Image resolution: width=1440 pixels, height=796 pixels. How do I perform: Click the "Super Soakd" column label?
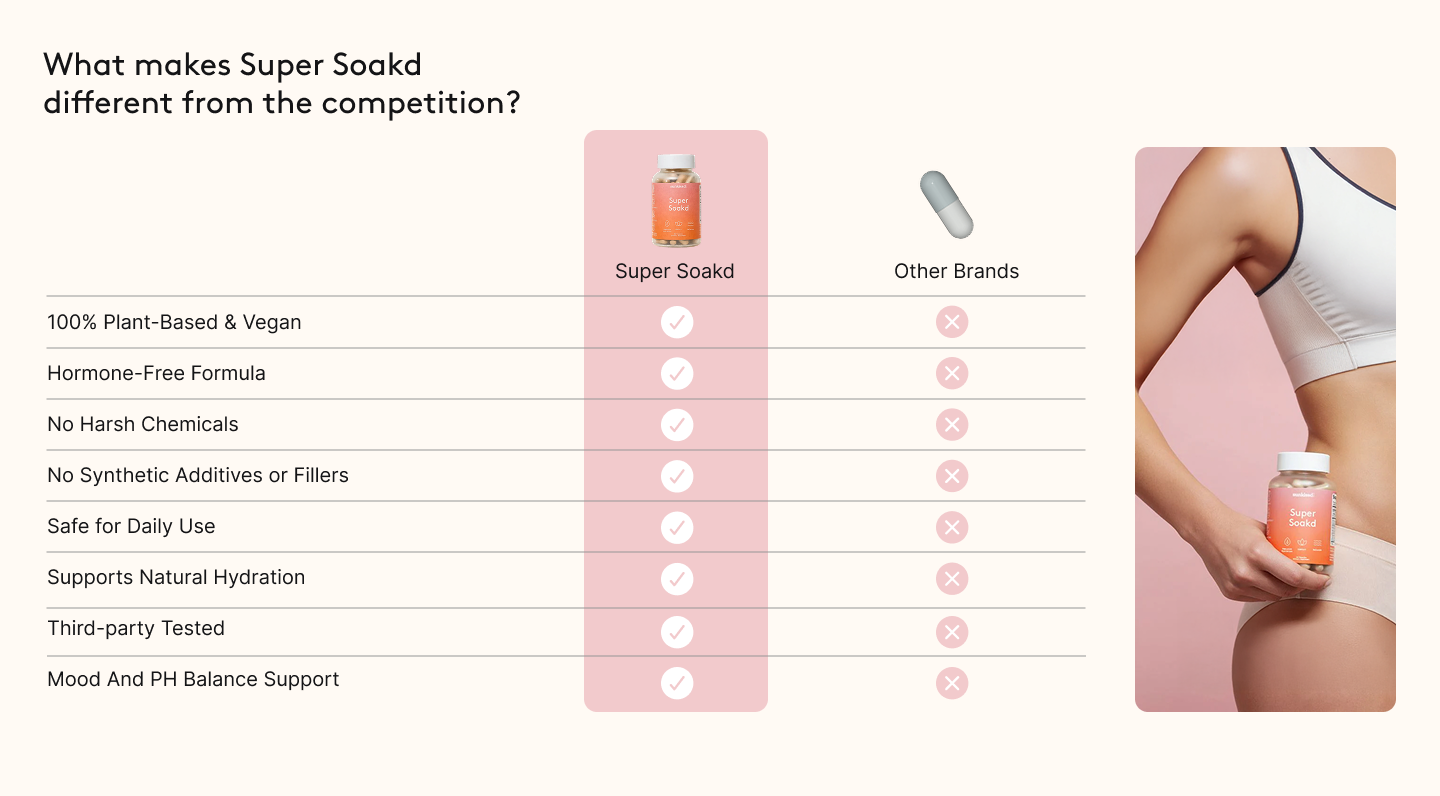pos(675,271)
